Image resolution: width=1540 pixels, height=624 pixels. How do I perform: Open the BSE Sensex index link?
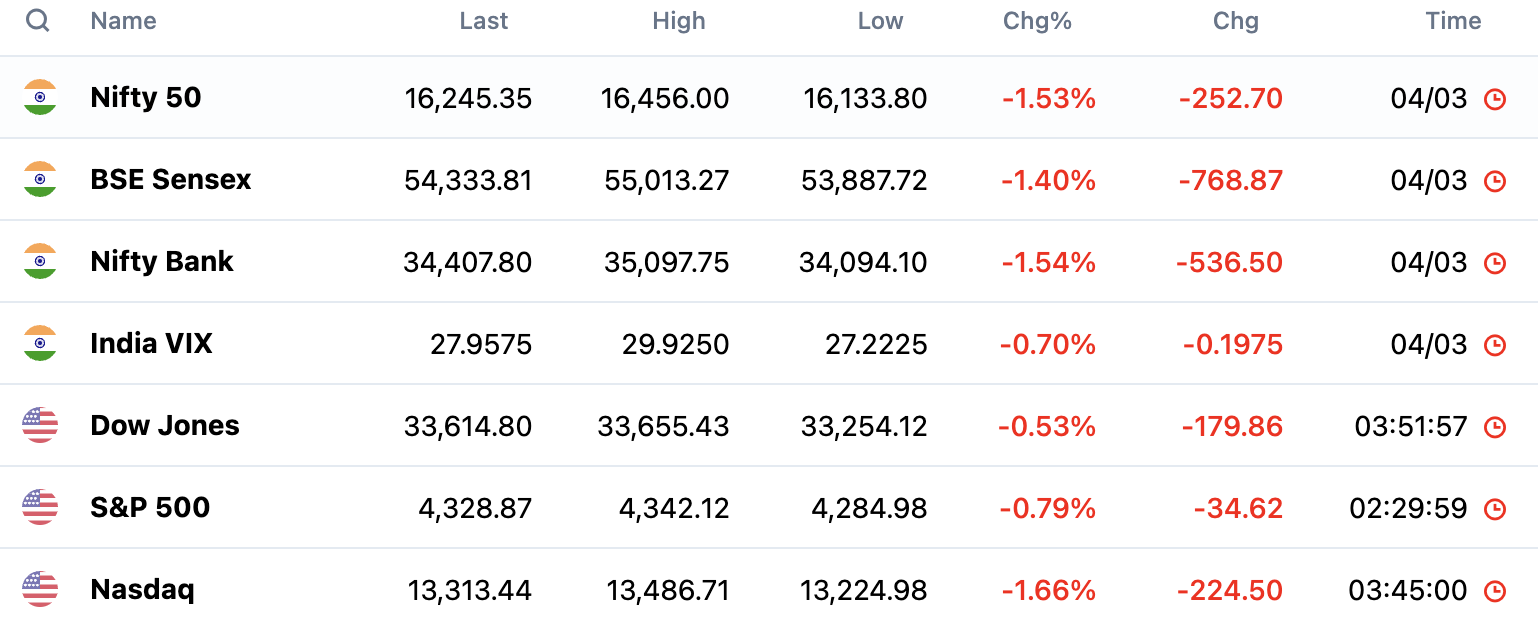point(171,179)
